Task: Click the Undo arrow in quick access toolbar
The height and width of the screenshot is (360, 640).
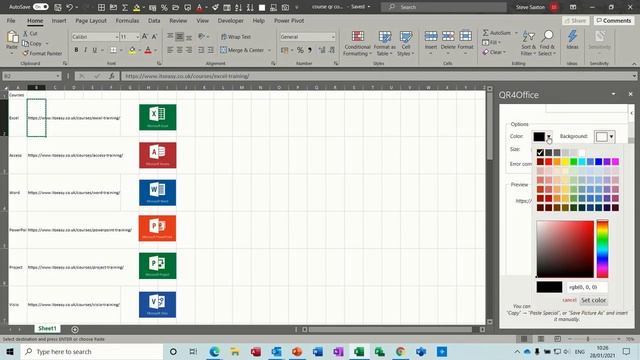Action: pyautogui.click(x=69, y=7)
